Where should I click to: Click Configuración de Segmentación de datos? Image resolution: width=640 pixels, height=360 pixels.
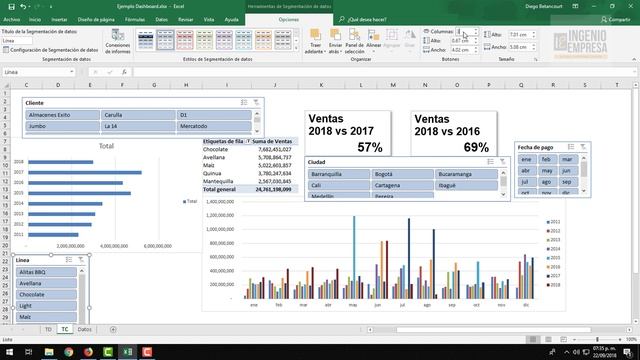click(50, 50)
